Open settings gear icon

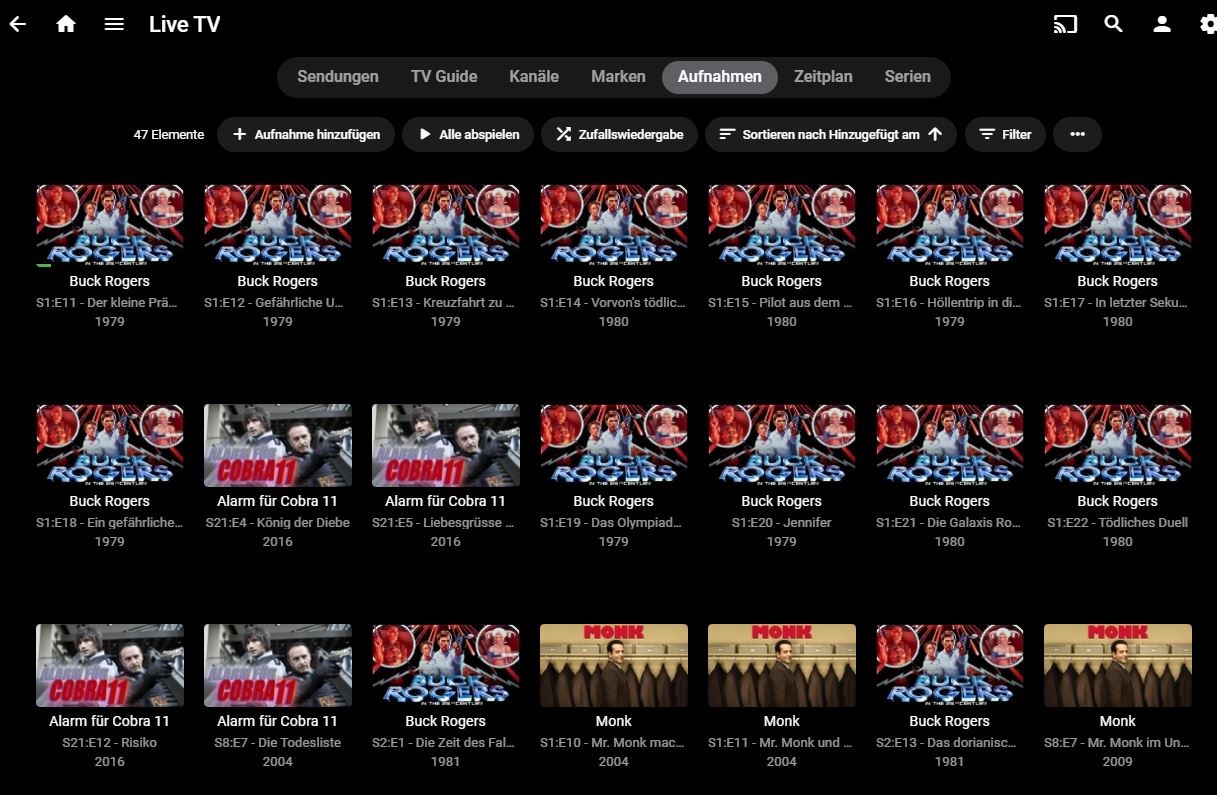click(x=1208, y=24)
